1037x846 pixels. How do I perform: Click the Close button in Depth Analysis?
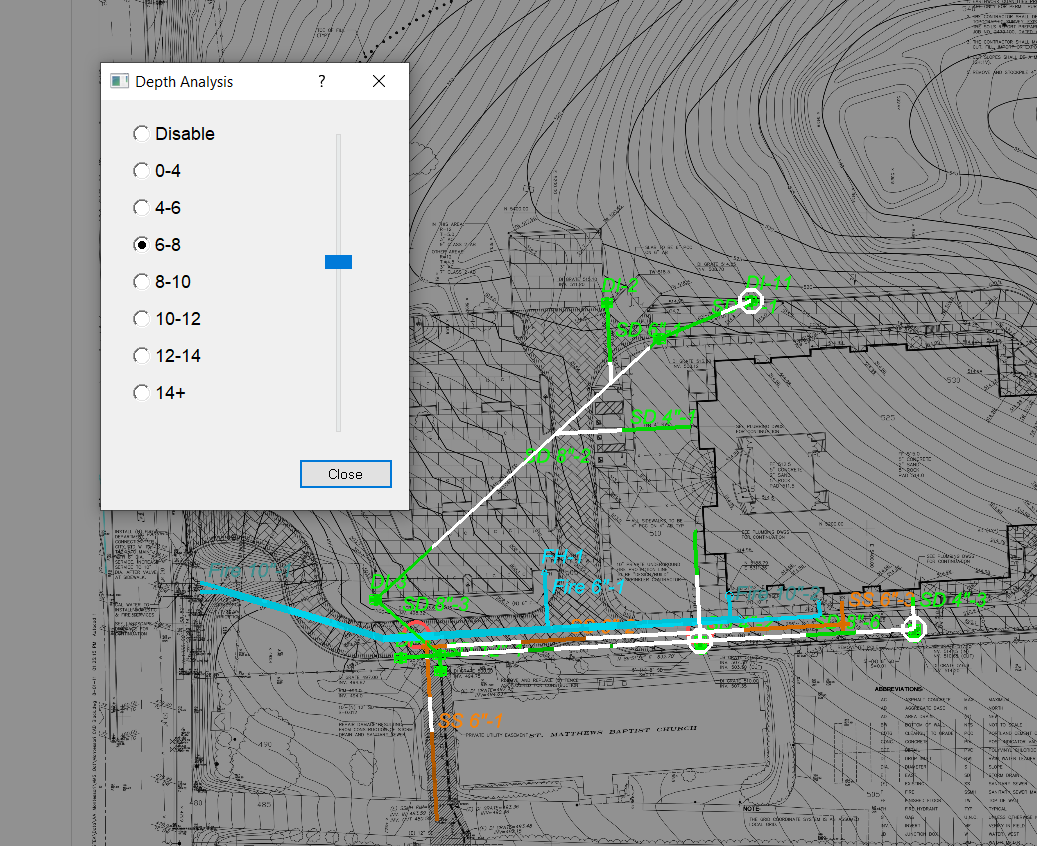[345, 473]
